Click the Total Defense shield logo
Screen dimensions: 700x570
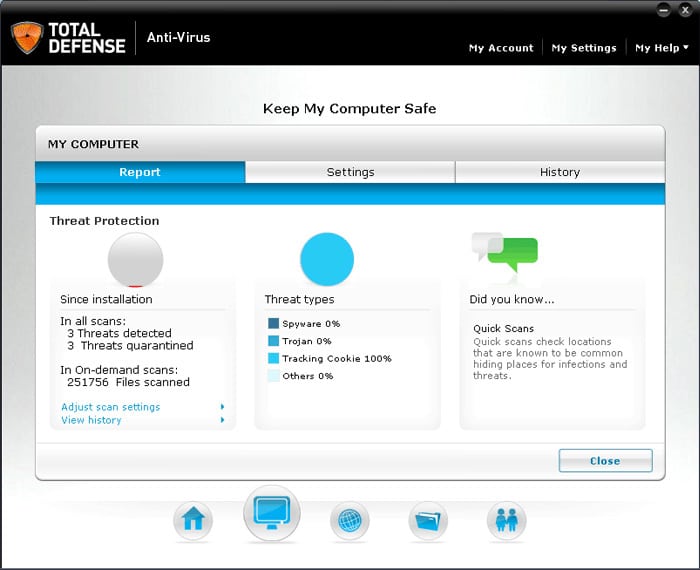click(x=27, y=38)
